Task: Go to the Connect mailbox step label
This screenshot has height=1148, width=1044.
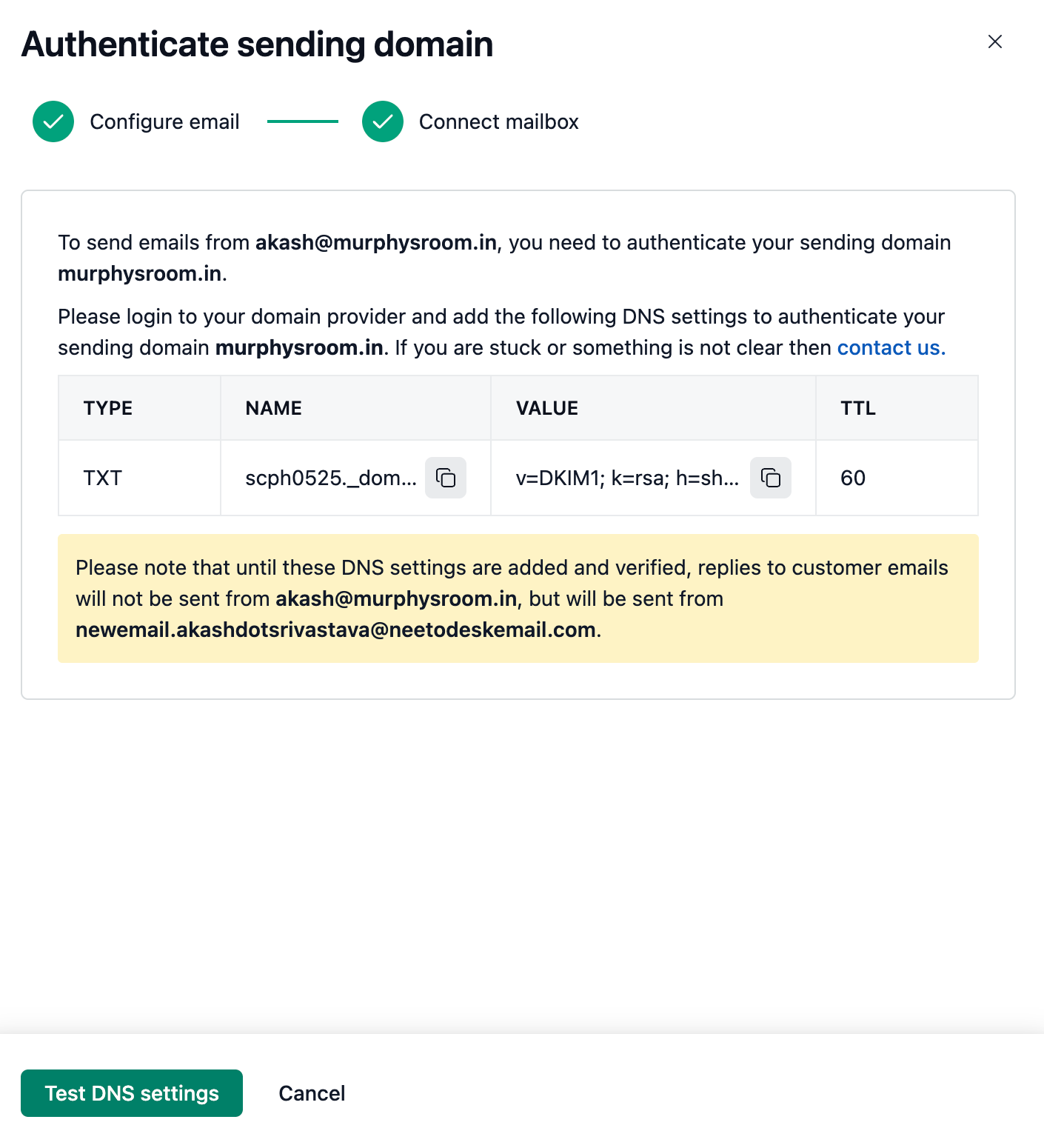Action: (499, 121)
